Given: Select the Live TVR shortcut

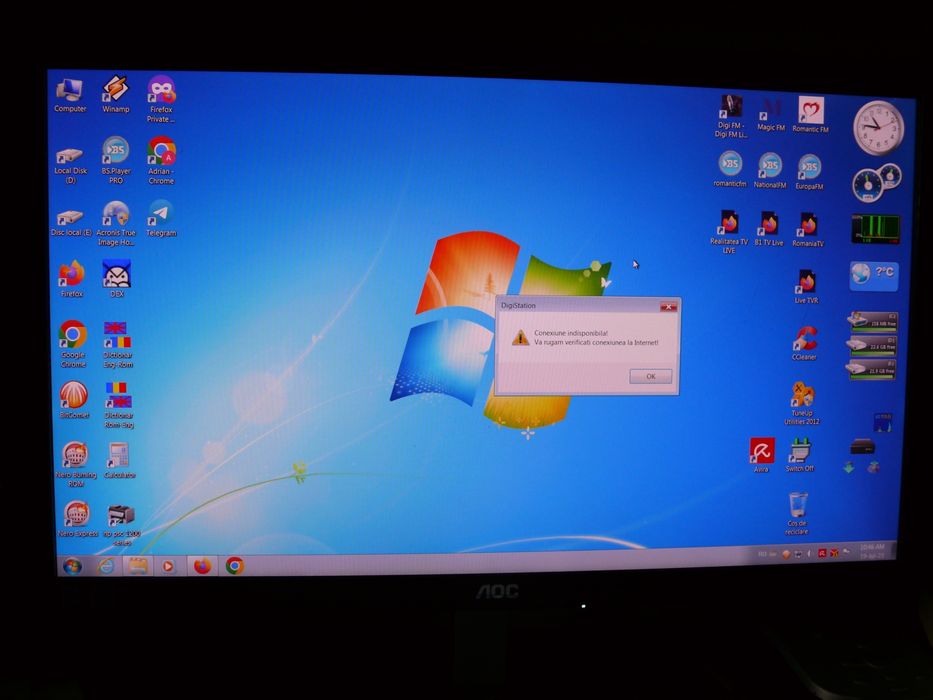Looking at the screenshot, I should click(x=807, y=286).
